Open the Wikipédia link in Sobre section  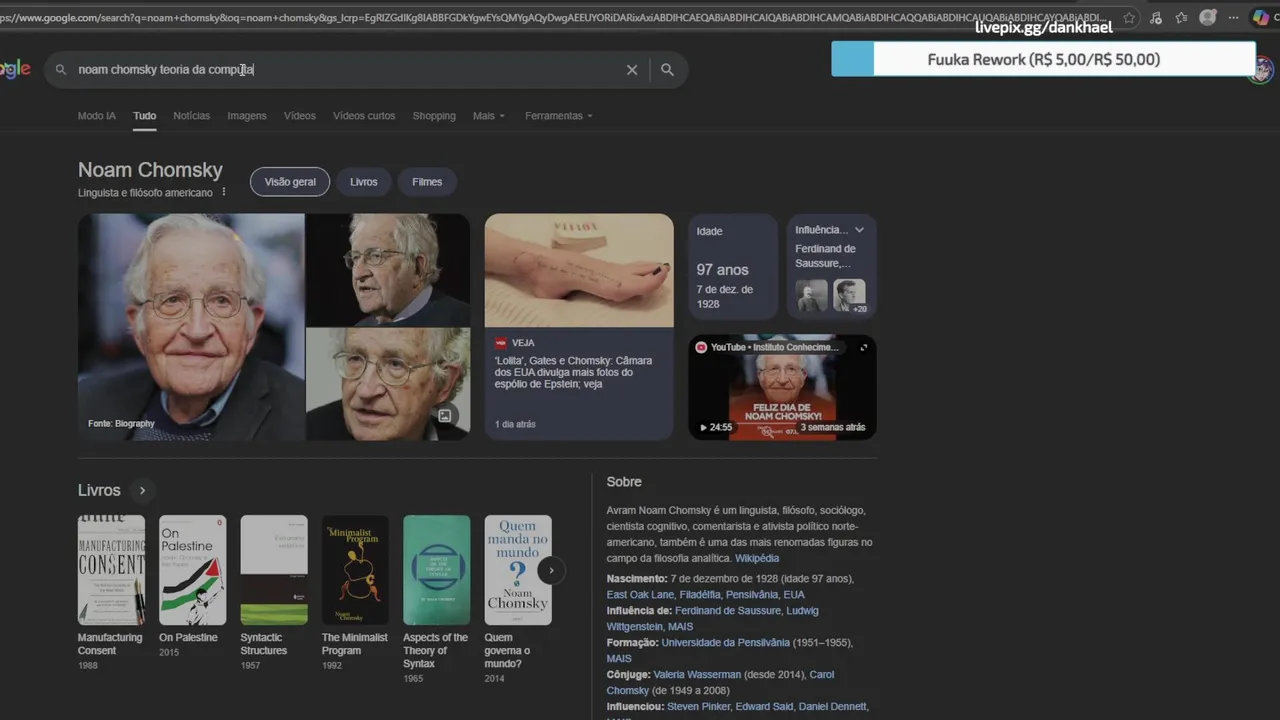click(x=757, y=558)
